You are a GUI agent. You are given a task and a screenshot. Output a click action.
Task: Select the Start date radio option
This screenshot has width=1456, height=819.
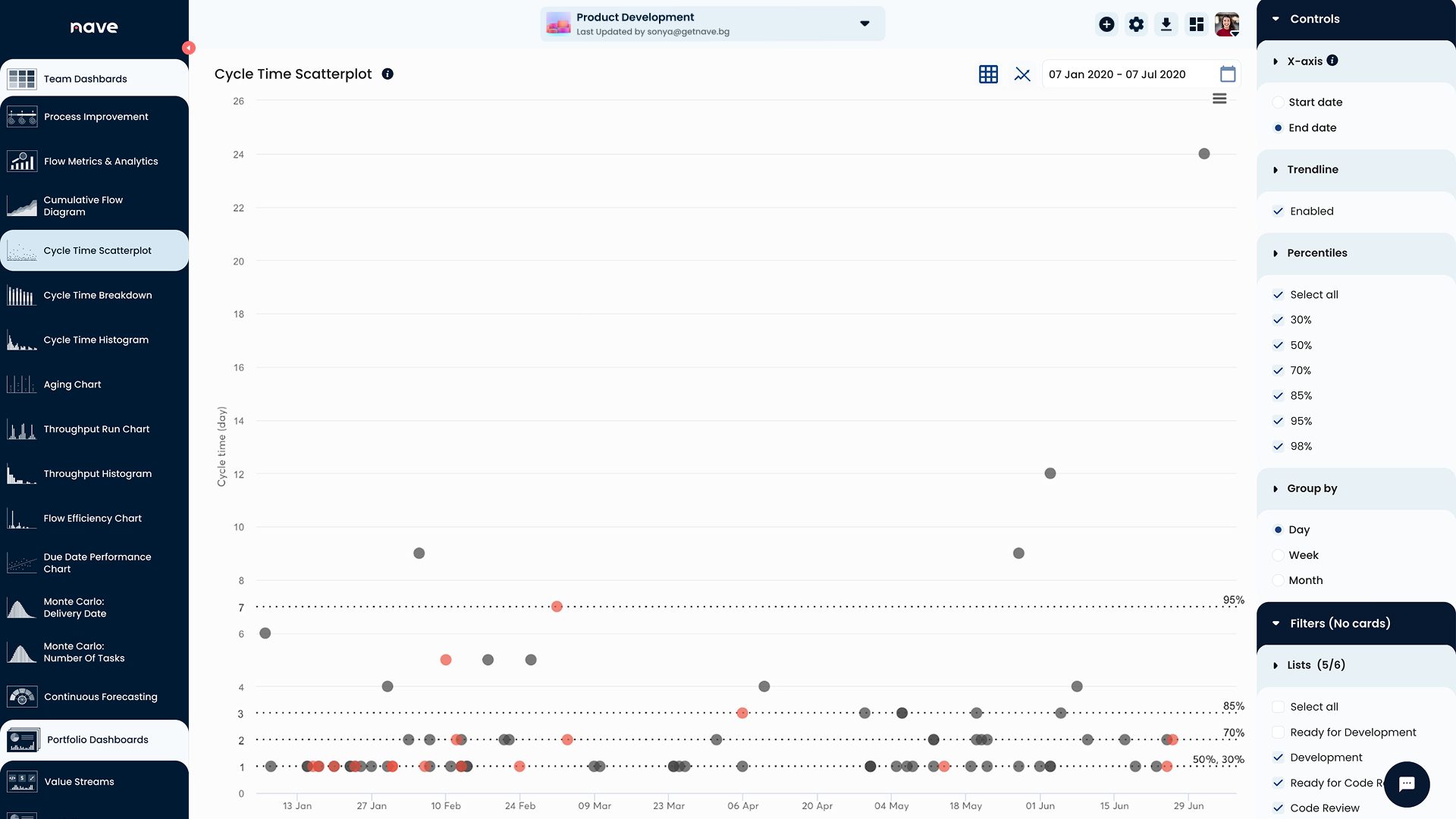(x=1279, y=102)
